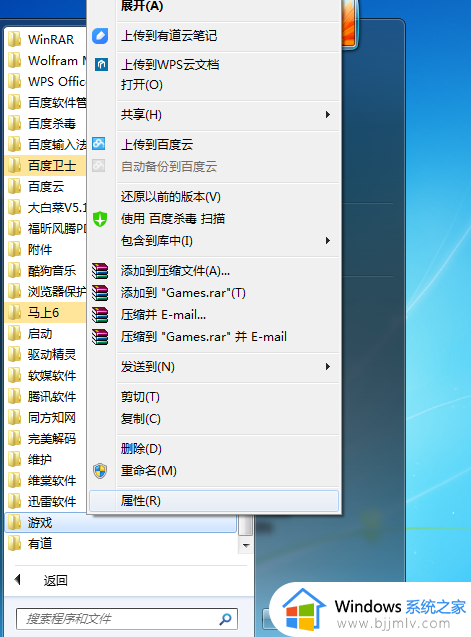This screenshot has height=637, width=471.
Task: Open the 完美解码 folder
Action: 46,439
